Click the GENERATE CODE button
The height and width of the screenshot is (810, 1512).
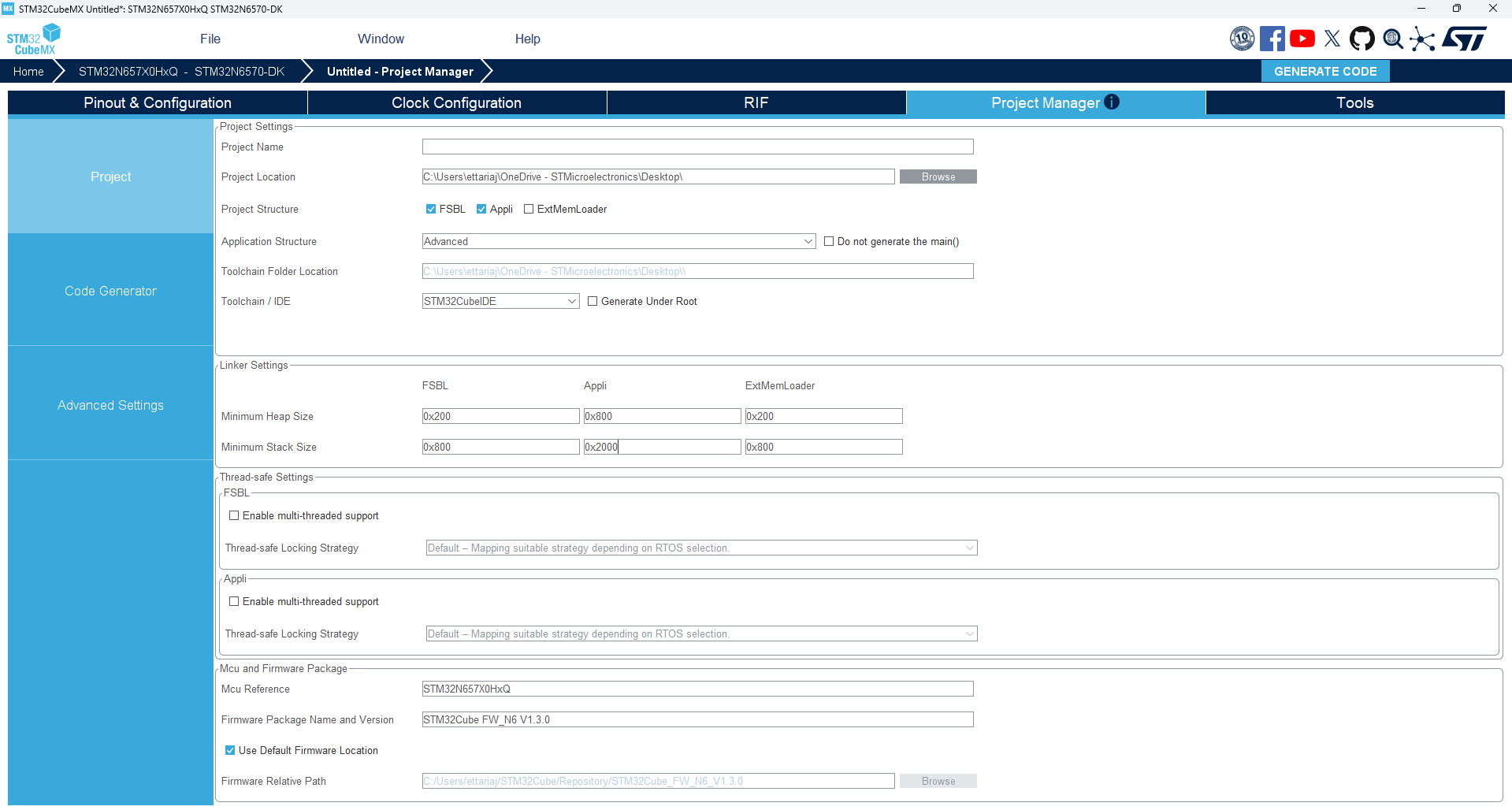tap(1325, 71)
